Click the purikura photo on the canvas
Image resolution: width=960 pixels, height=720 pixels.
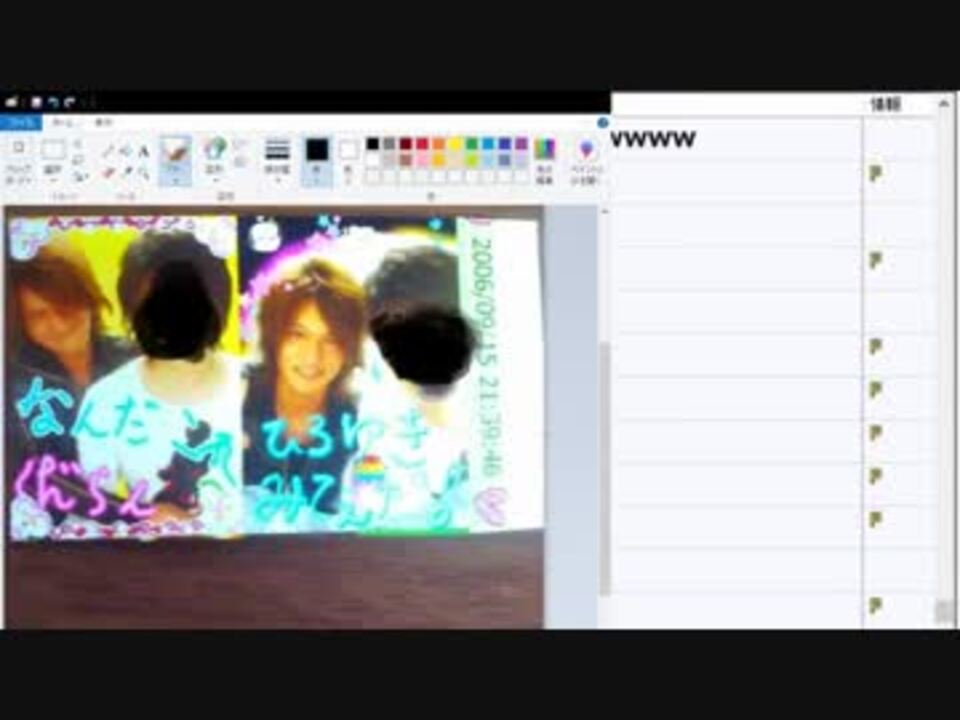click(x=274, y=375)
